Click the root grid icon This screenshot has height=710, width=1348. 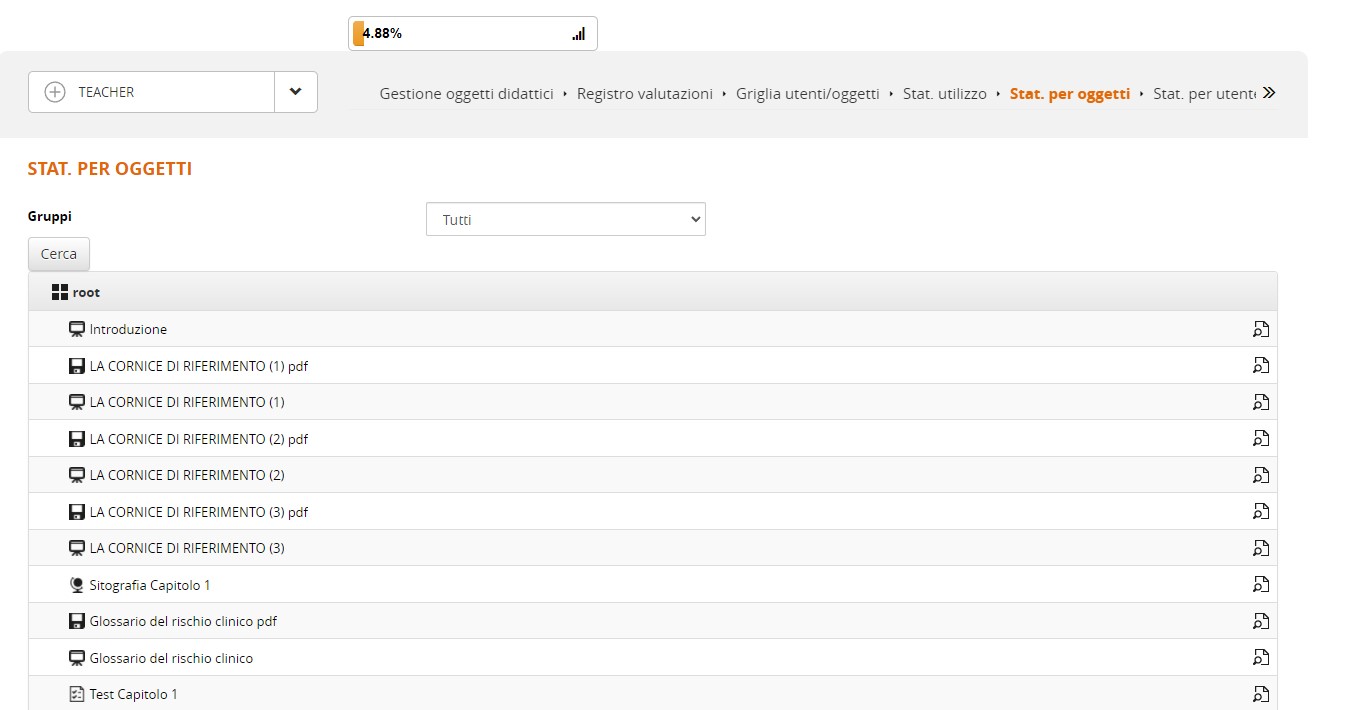(x=60, y=293)
